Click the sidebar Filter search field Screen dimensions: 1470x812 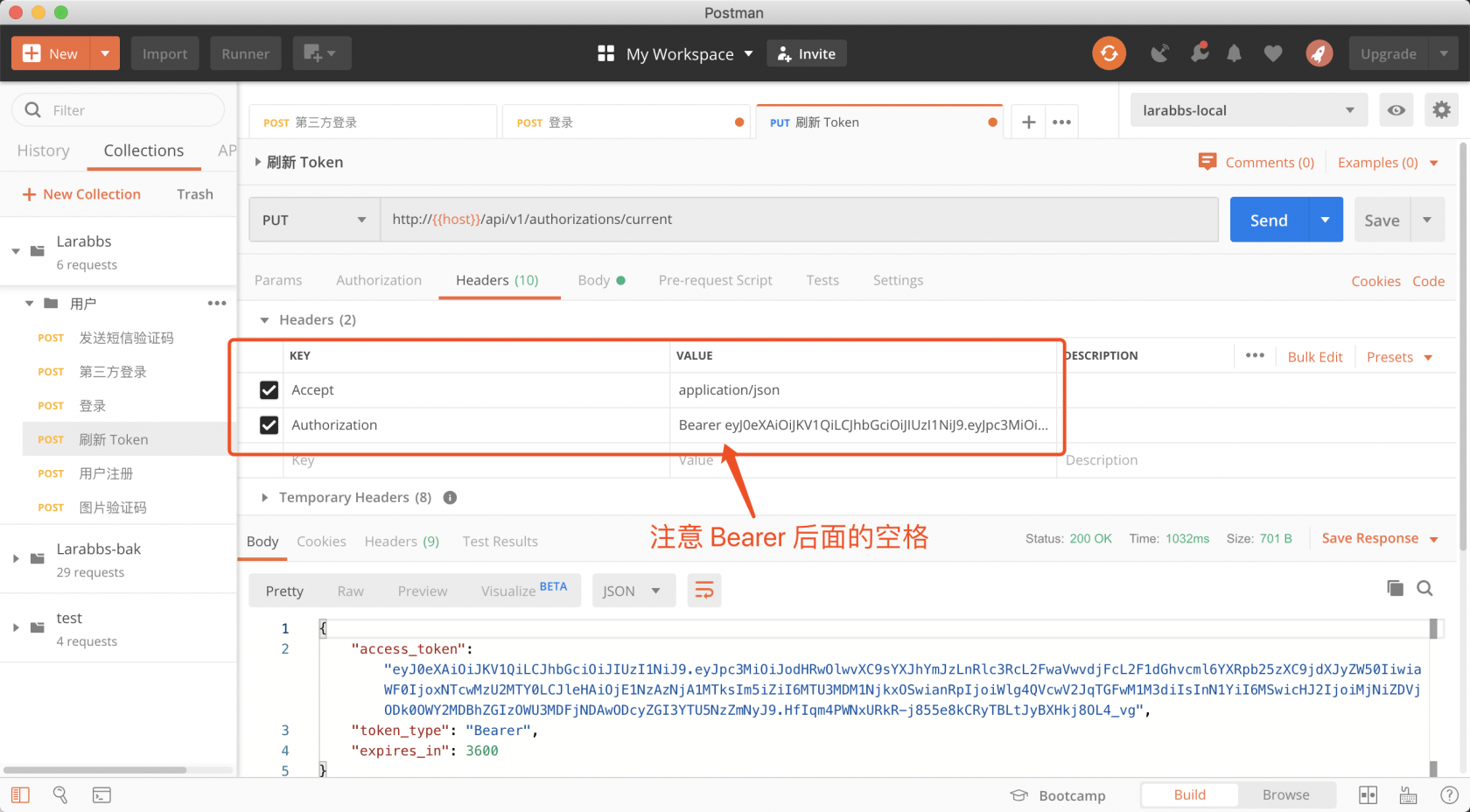pos(118,110)
